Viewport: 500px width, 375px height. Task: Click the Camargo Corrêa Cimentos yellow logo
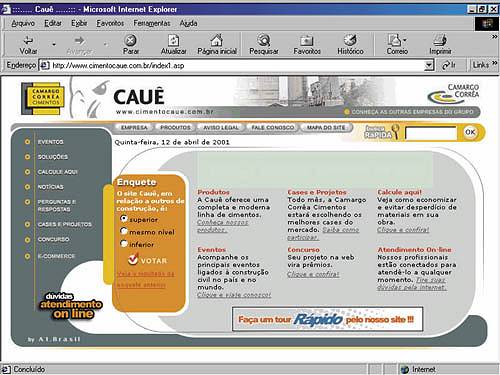coord(43,99)
